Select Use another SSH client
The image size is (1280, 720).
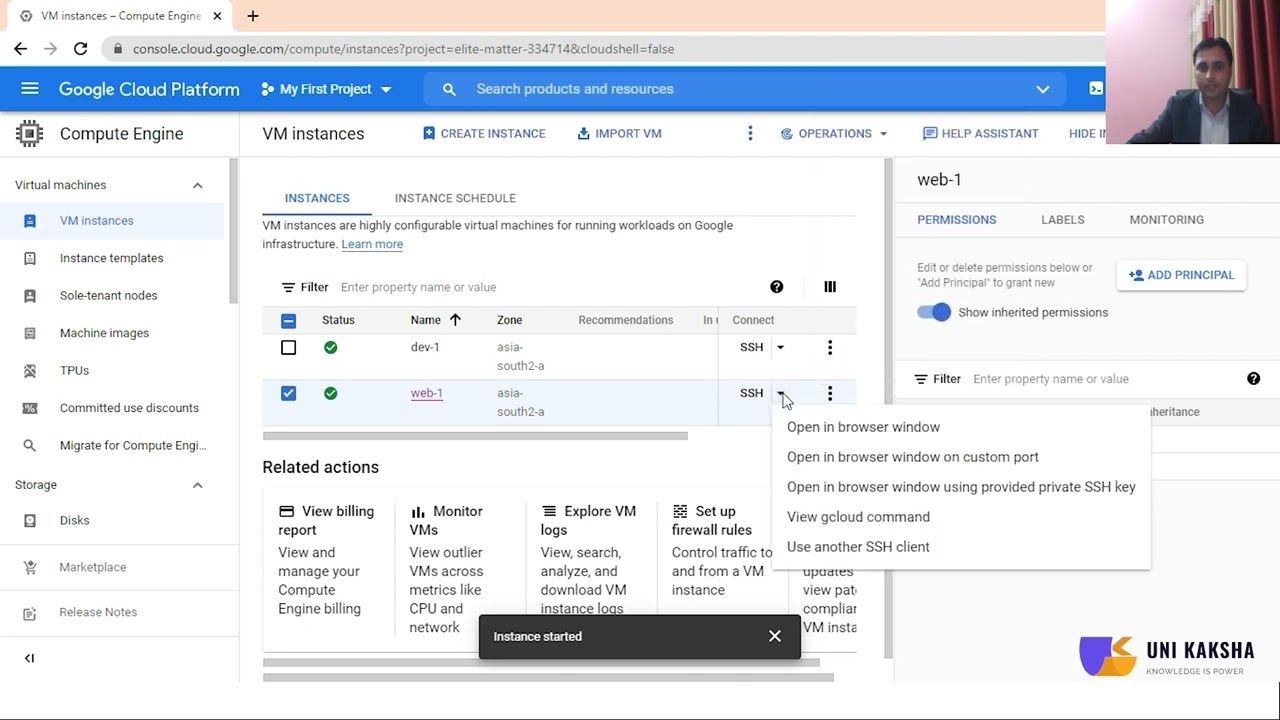(858, 547)
